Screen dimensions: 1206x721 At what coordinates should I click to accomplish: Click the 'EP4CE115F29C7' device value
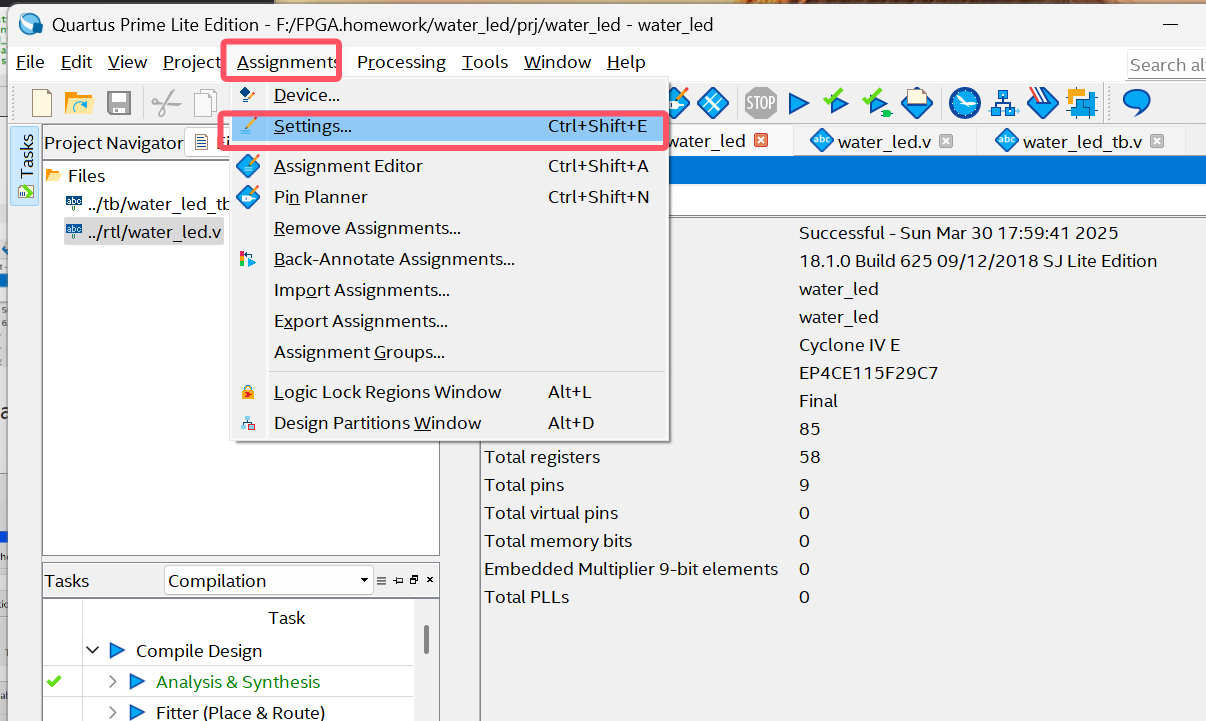(868, 373)
